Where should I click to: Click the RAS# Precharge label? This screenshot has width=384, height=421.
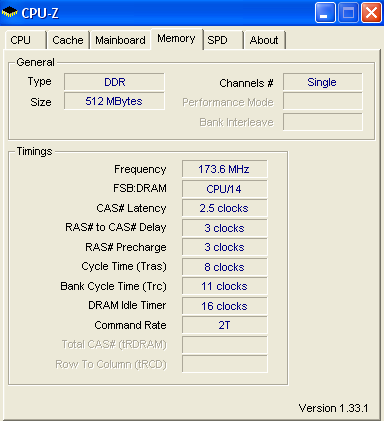[x=126, y=247]
